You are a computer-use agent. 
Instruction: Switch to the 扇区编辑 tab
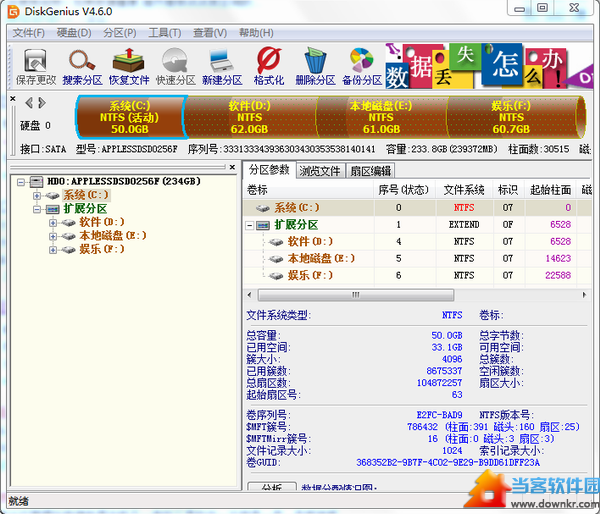[x=370, y=171]
